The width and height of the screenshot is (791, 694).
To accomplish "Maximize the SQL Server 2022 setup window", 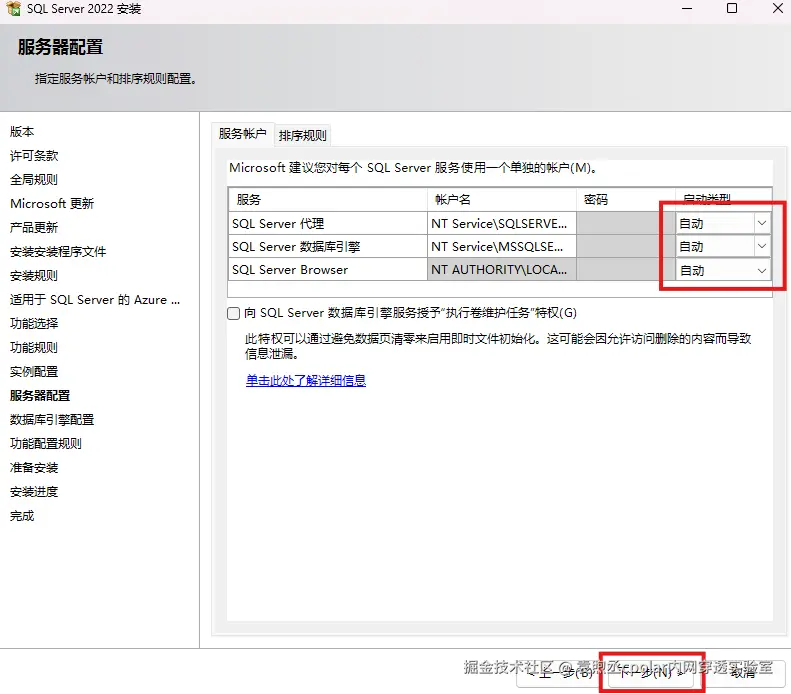I will click(732, 8).
